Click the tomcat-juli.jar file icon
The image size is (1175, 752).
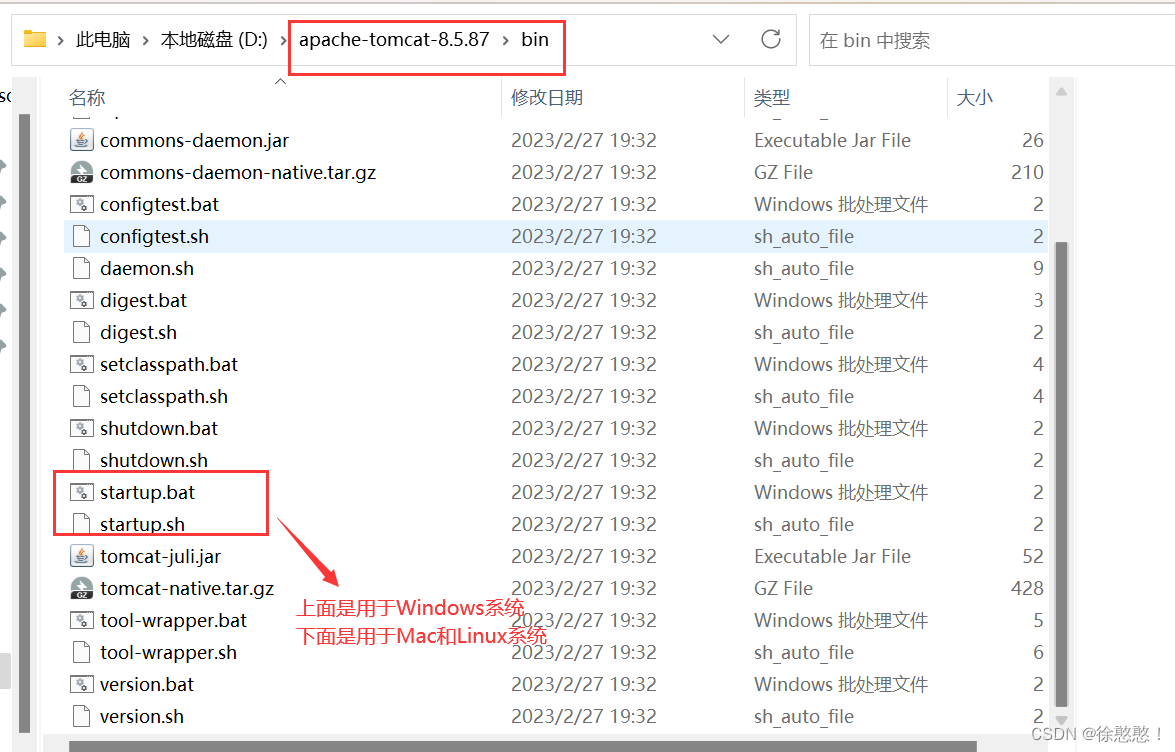click(81, 556)
